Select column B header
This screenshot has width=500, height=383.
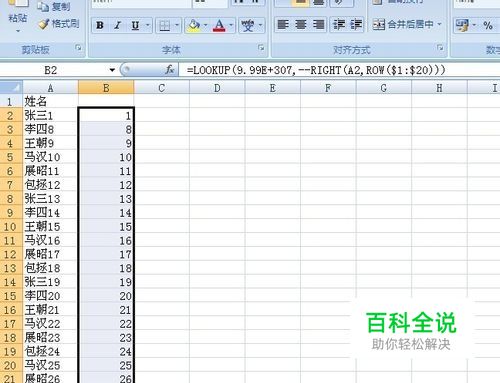pyautogui.click(x=106, y=88)
